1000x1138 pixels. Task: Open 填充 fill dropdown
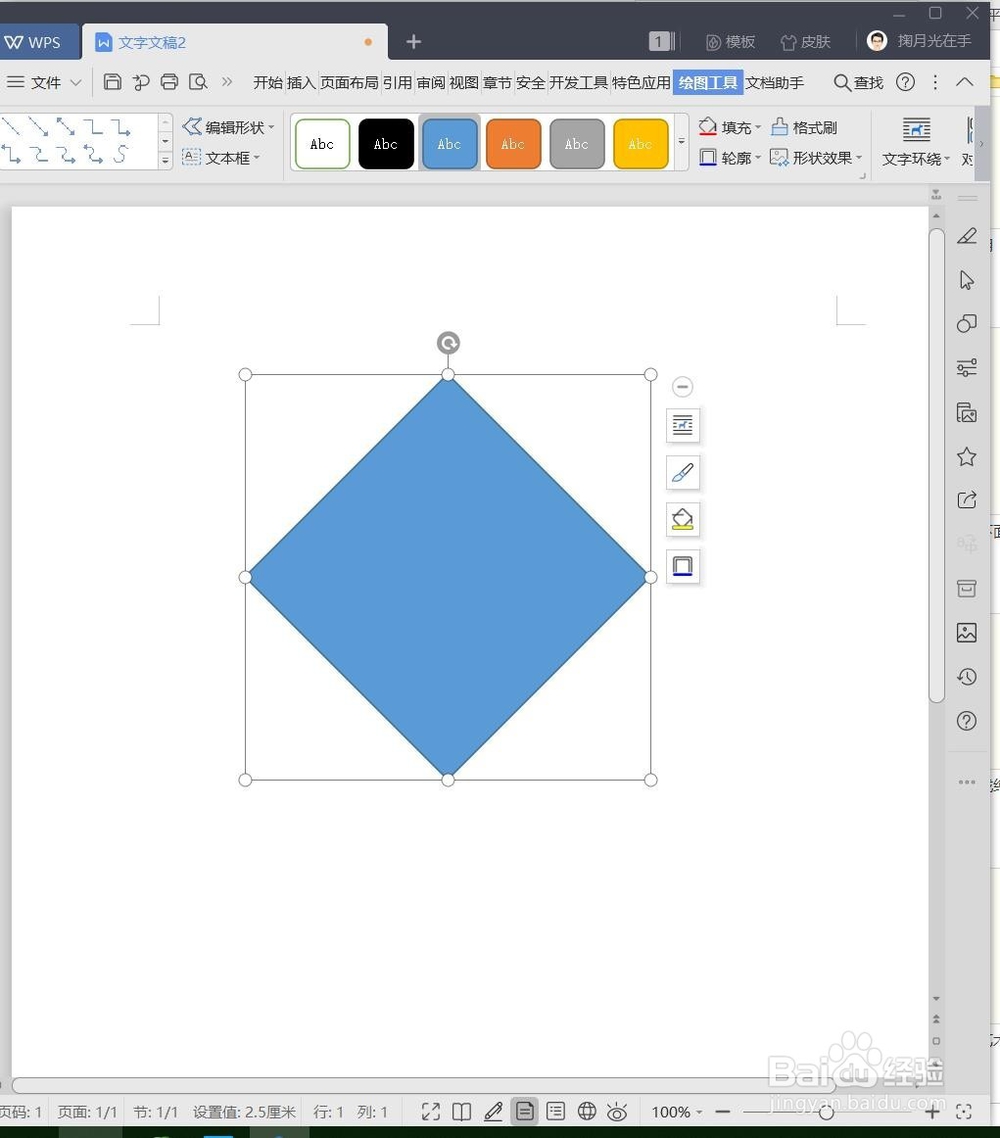(729, 127)
